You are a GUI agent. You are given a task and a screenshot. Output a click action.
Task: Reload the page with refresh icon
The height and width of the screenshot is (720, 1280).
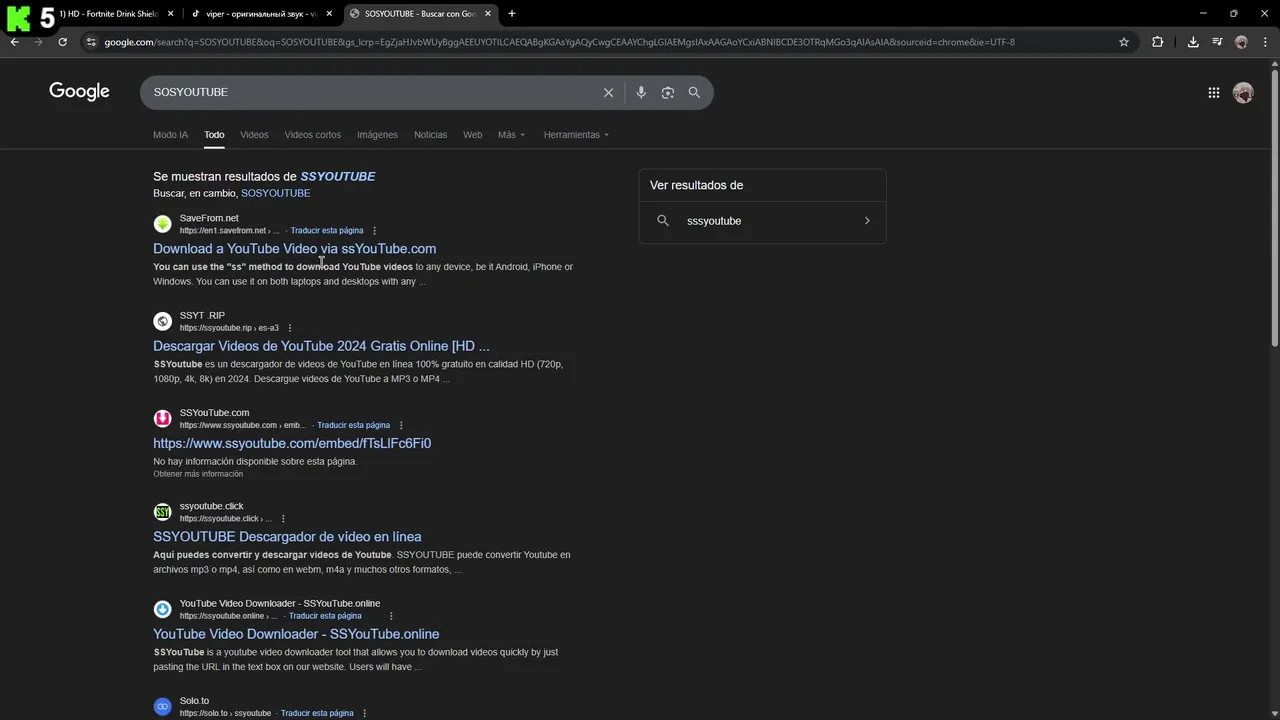tap(62, 42)
